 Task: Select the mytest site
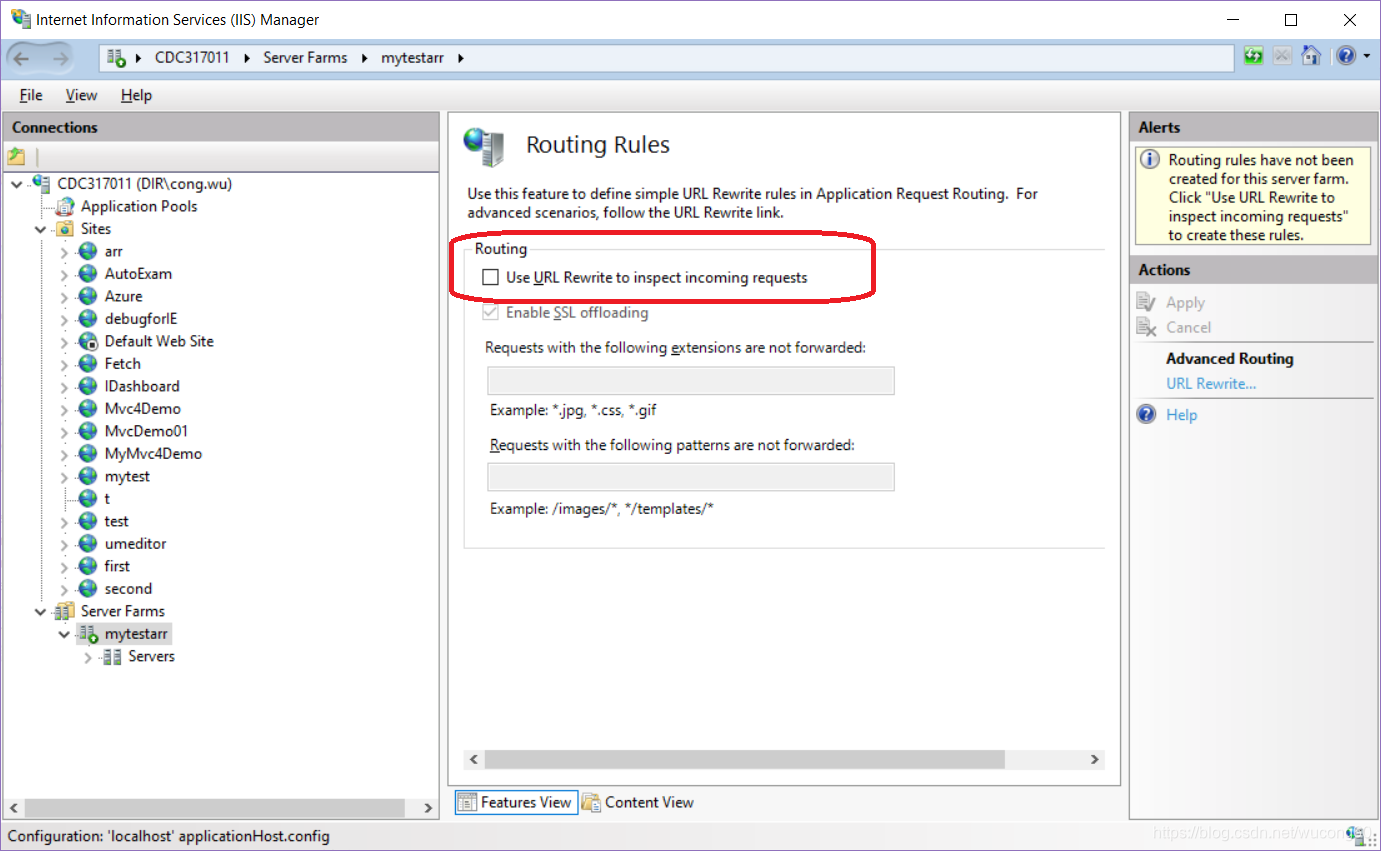(x=127, y=477)
